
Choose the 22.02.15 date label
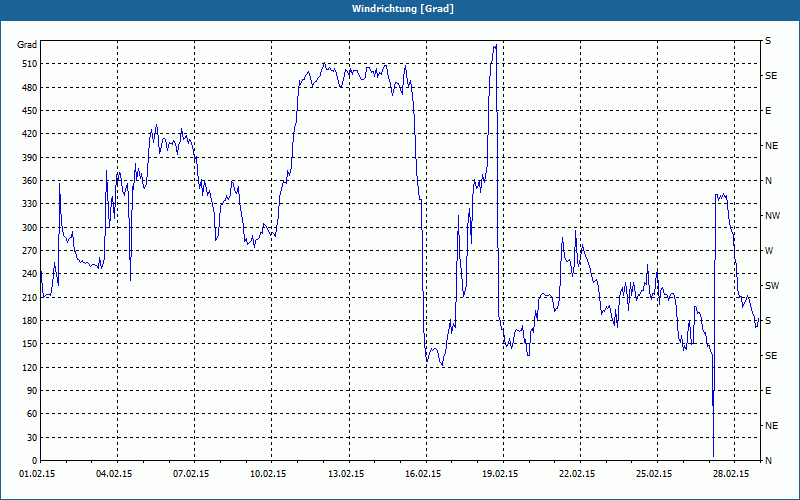click(x=578, y=474)
